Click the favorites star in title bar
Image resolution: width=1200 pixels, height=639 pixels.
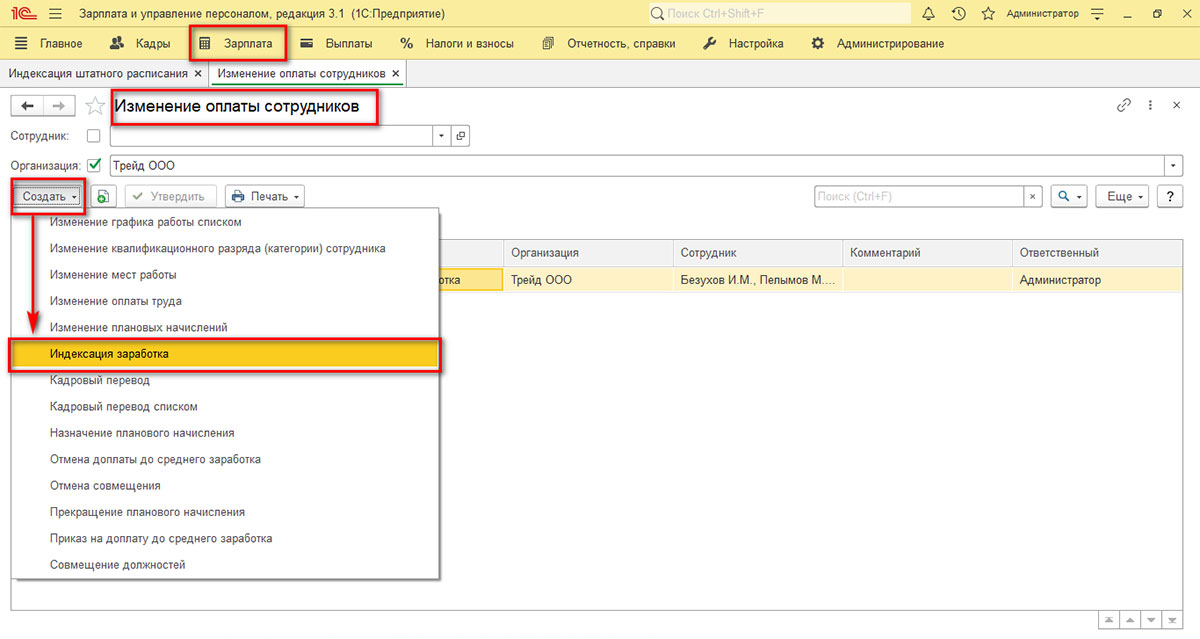pyautogui.click(x=988, y=14)
